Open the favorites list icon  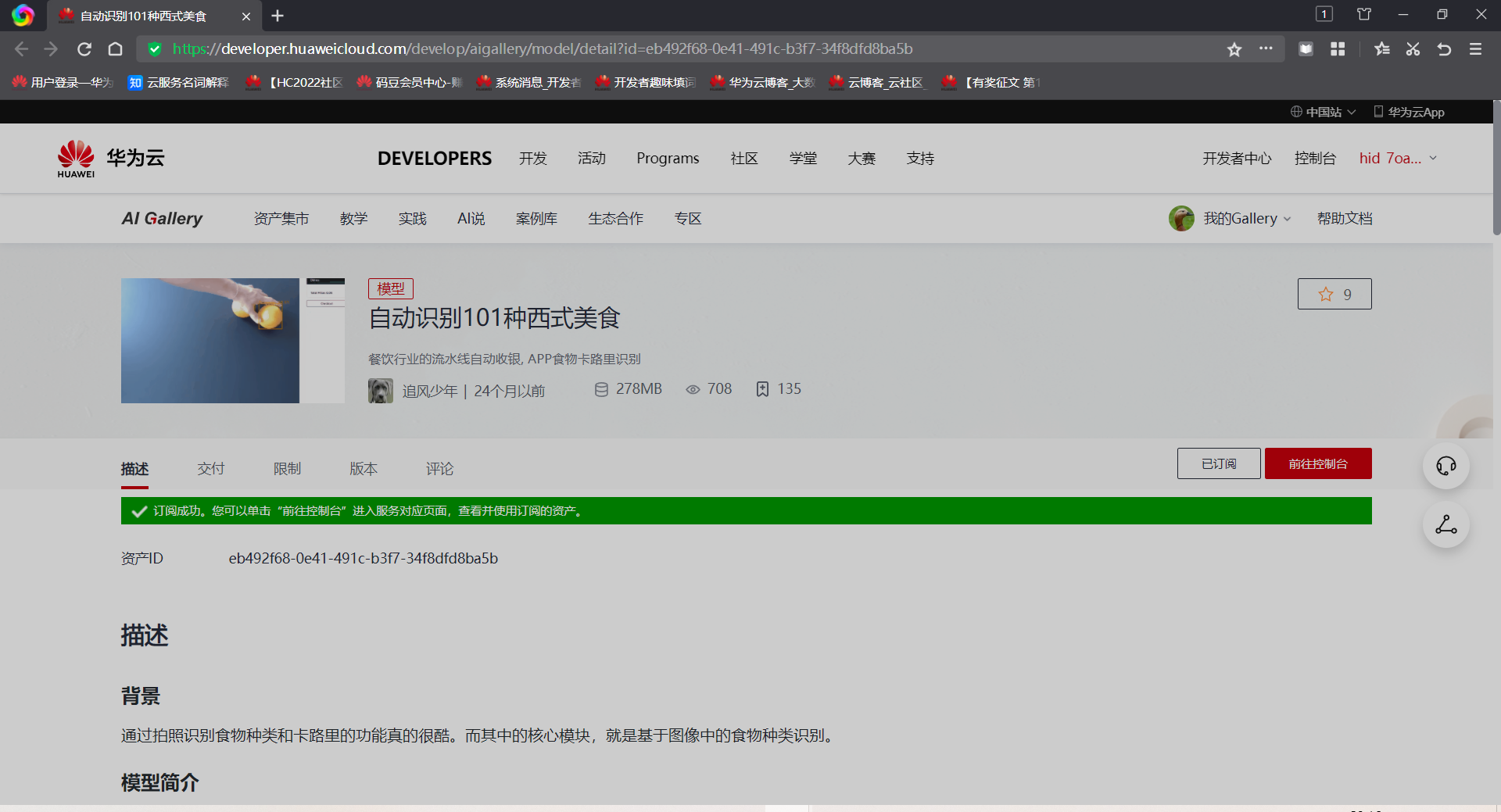coord(1381,49)
